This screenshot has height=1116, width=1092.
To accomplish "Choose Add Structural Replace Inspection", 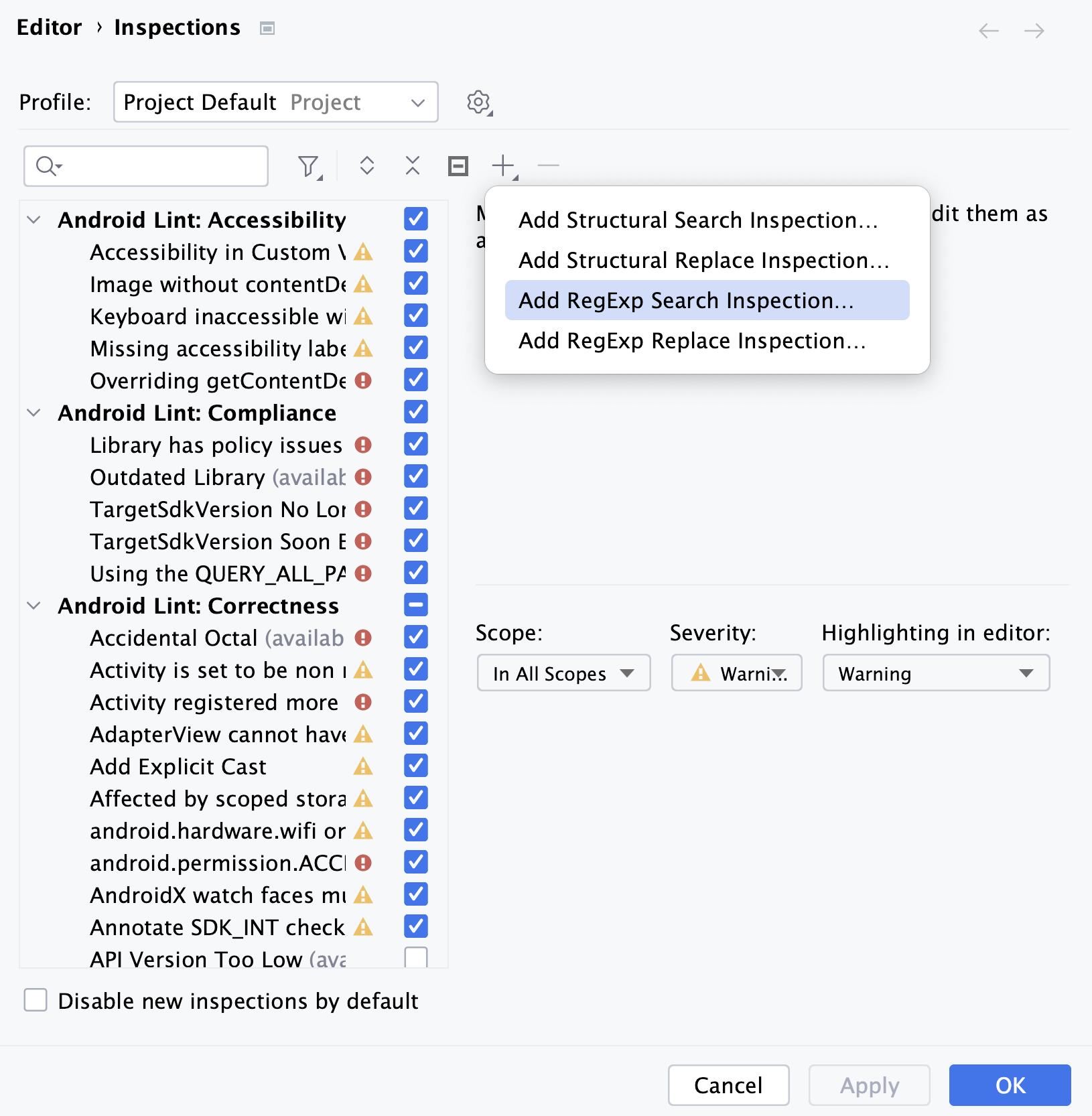I will coord(703,261).
